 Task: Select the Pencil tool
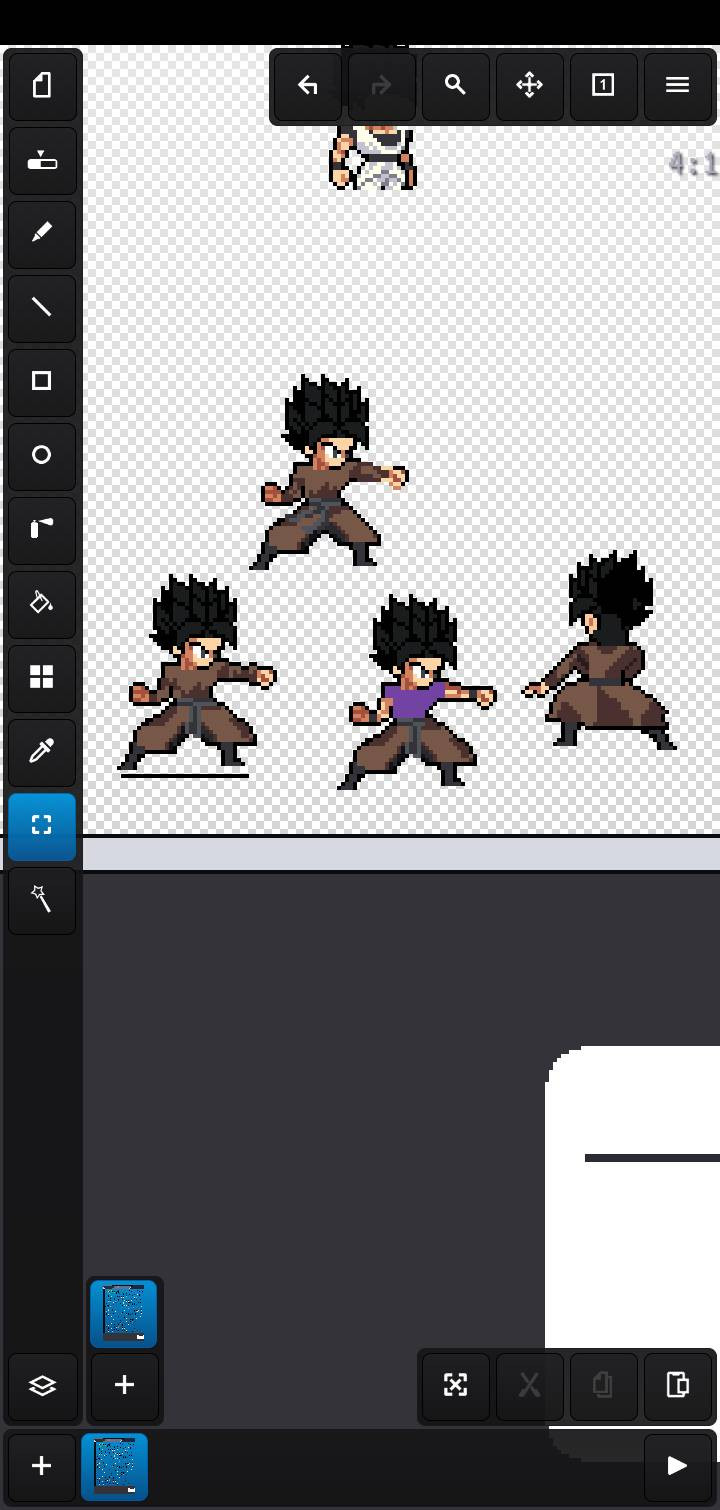[x=42, y=234]
